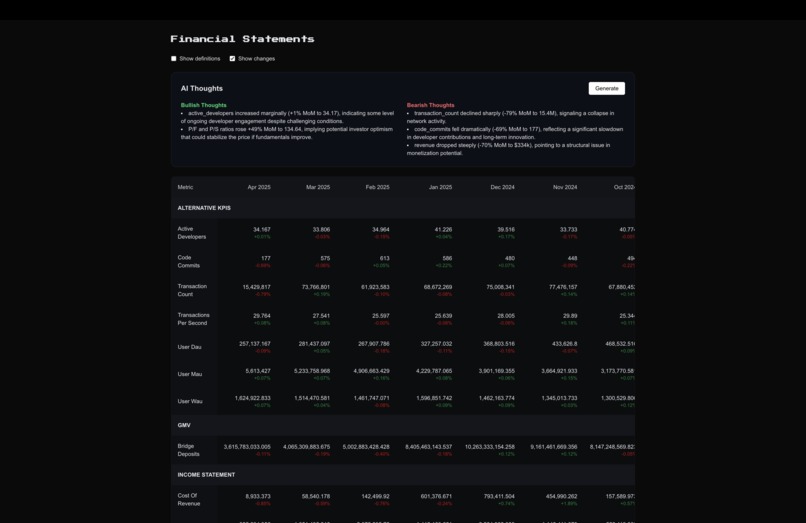
Task: Click the Active Developers value 34.167
Action: click(x=262, y=229)
